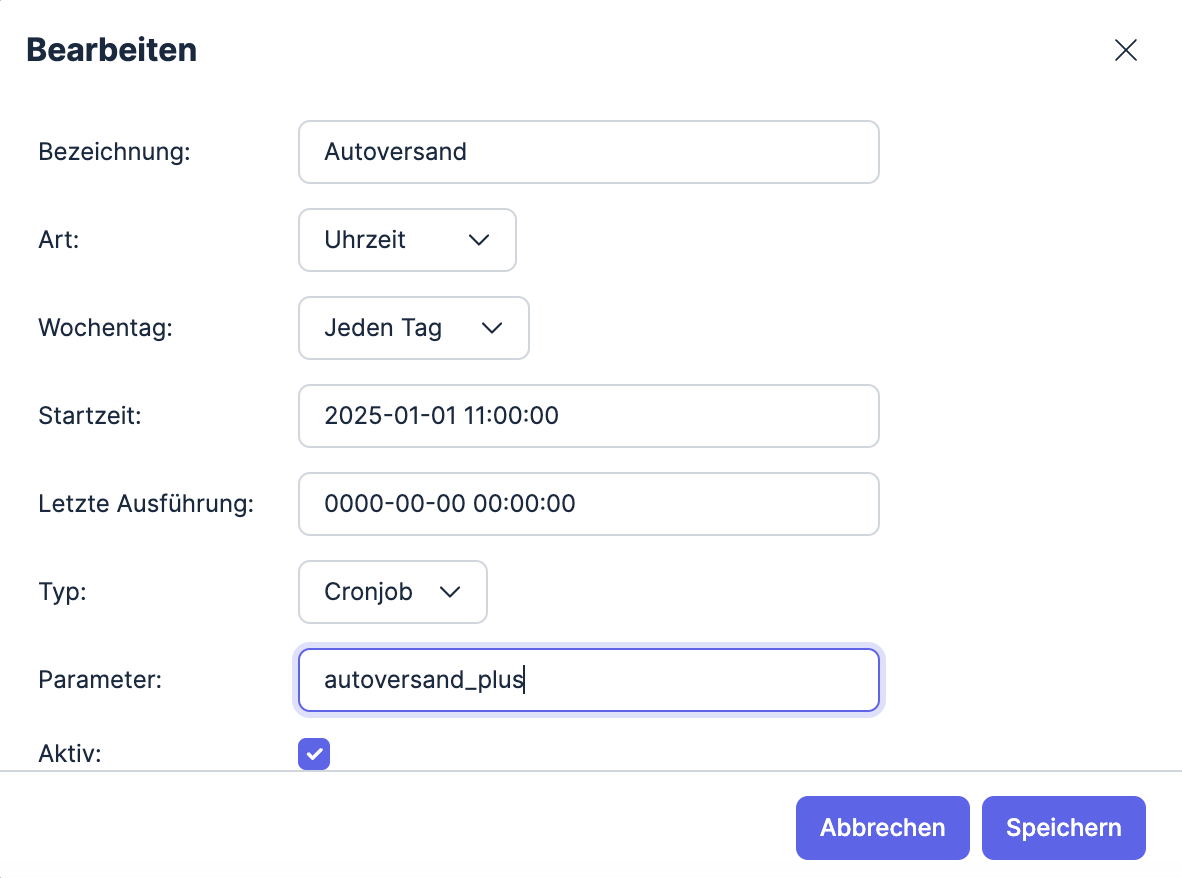Screen dimensions: 1182x878
Task: Click the Parameter field with autoversand_plus
Action: click(x=588, y=680)
